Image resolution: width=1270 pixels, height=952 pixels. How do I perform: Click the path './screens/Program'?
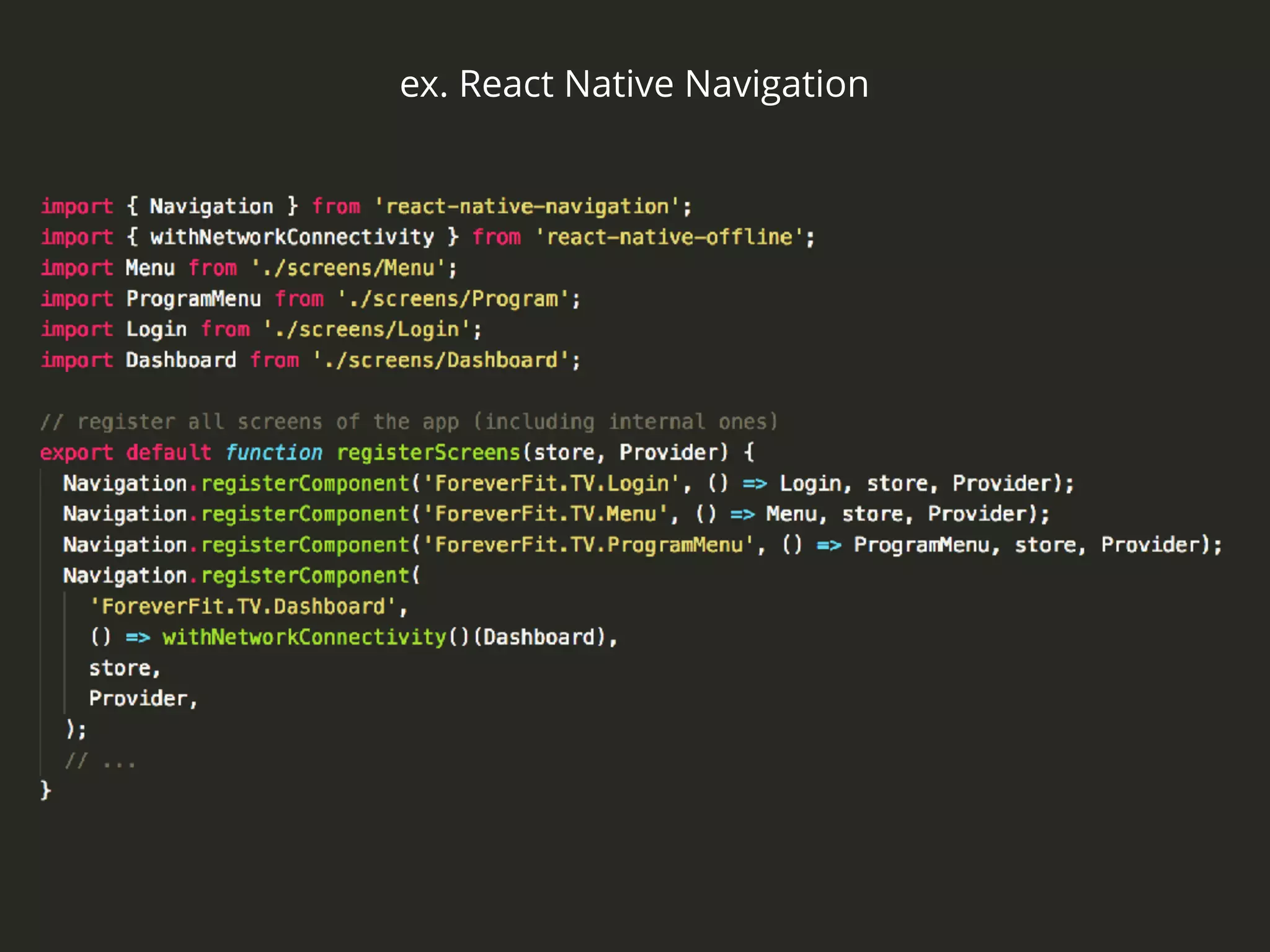(x=453, y=299)
